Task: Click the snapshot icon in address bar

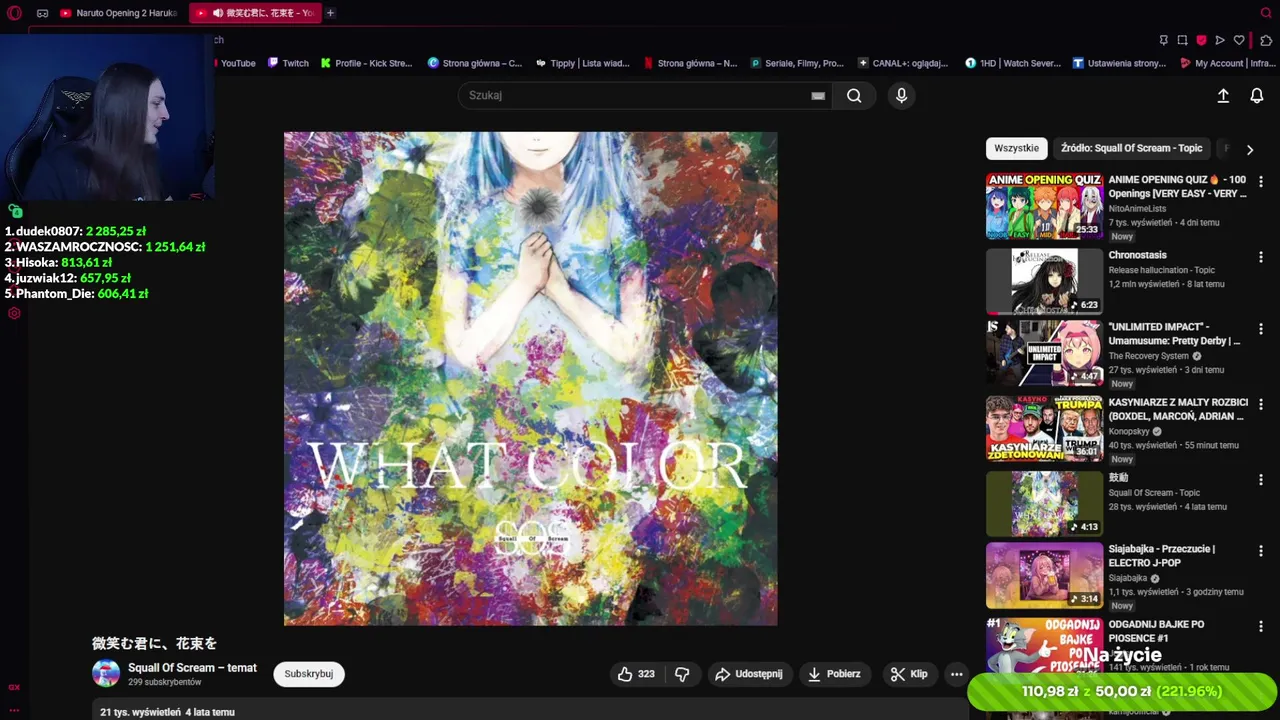Action: (1182, 40)
